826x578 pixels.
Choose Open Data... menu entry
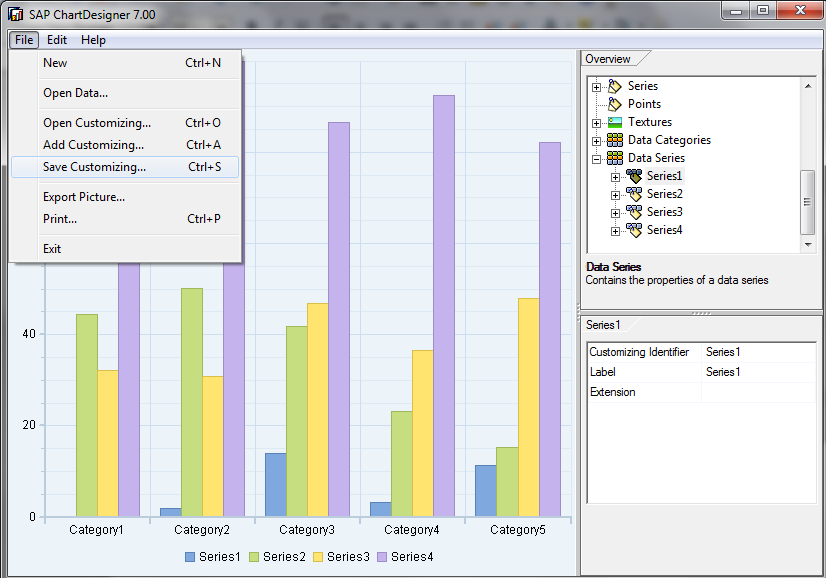[x=125, y=93]
